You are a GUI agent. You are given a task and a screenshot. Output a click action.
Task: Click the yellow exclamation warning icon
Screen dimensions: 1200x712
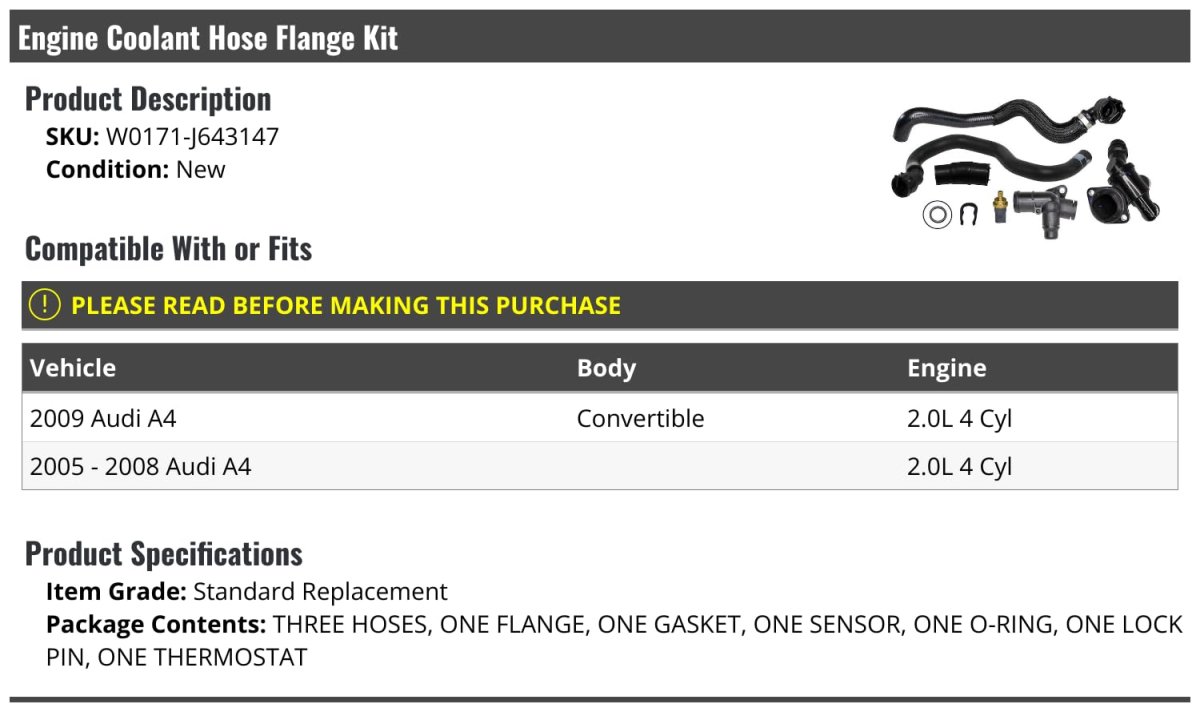pos(45,305)
